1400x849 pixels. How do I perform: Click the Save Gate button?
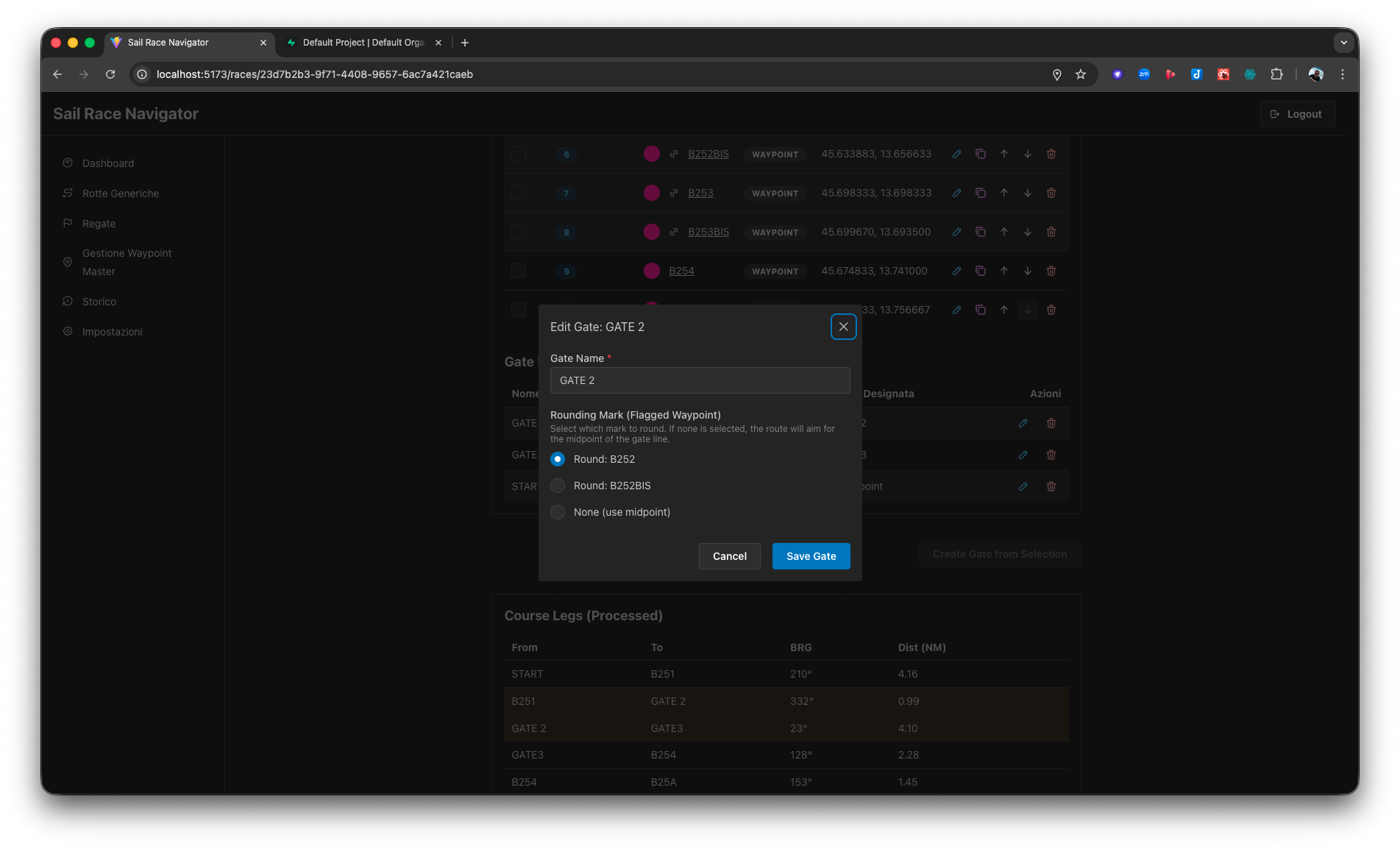pos(811,556)
